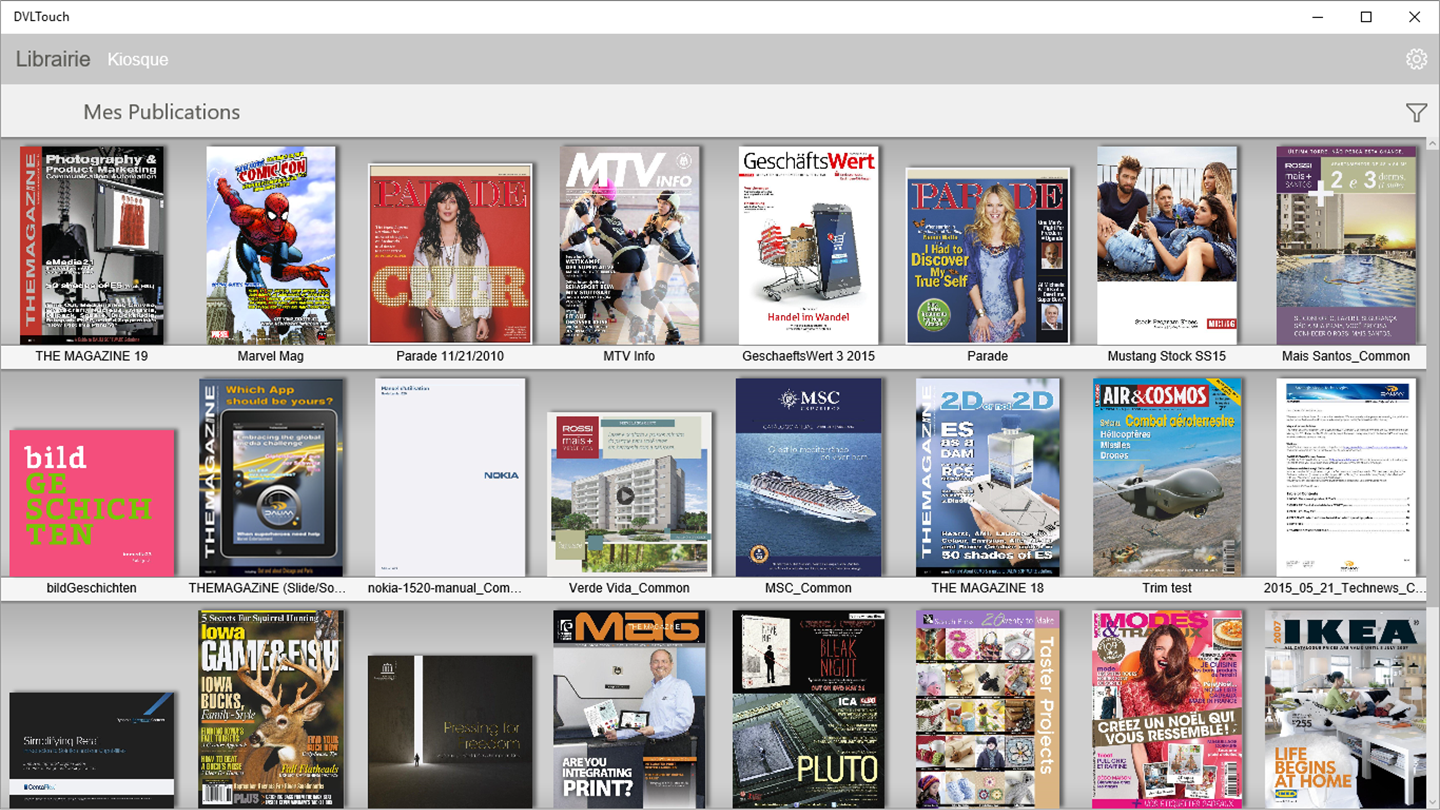Select the 'Trim test' title label
This screenshot has width=1440, height=810.
pos(1167,588)
